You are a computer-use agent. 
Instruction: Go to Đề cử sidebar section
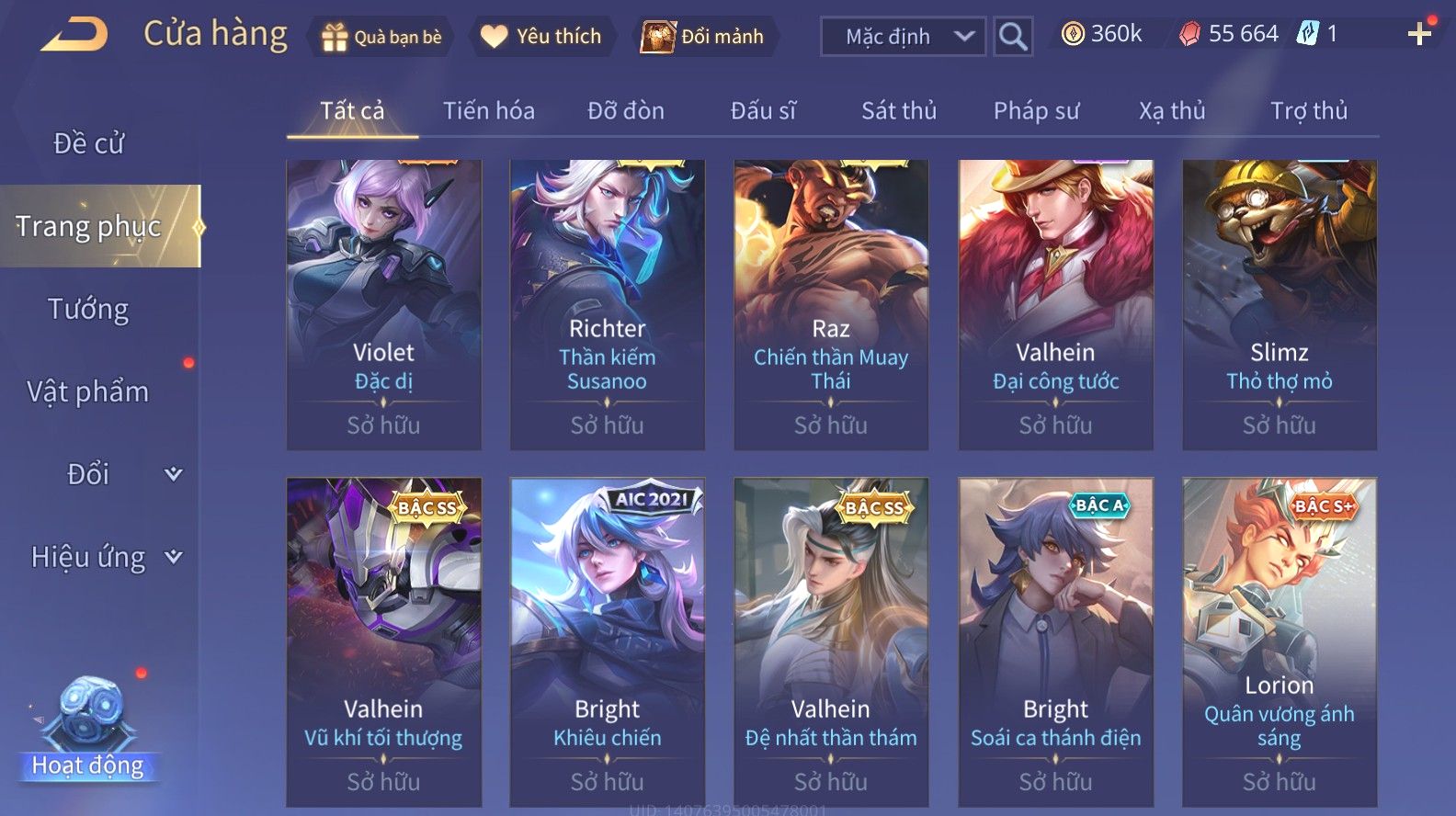(88, 143)
